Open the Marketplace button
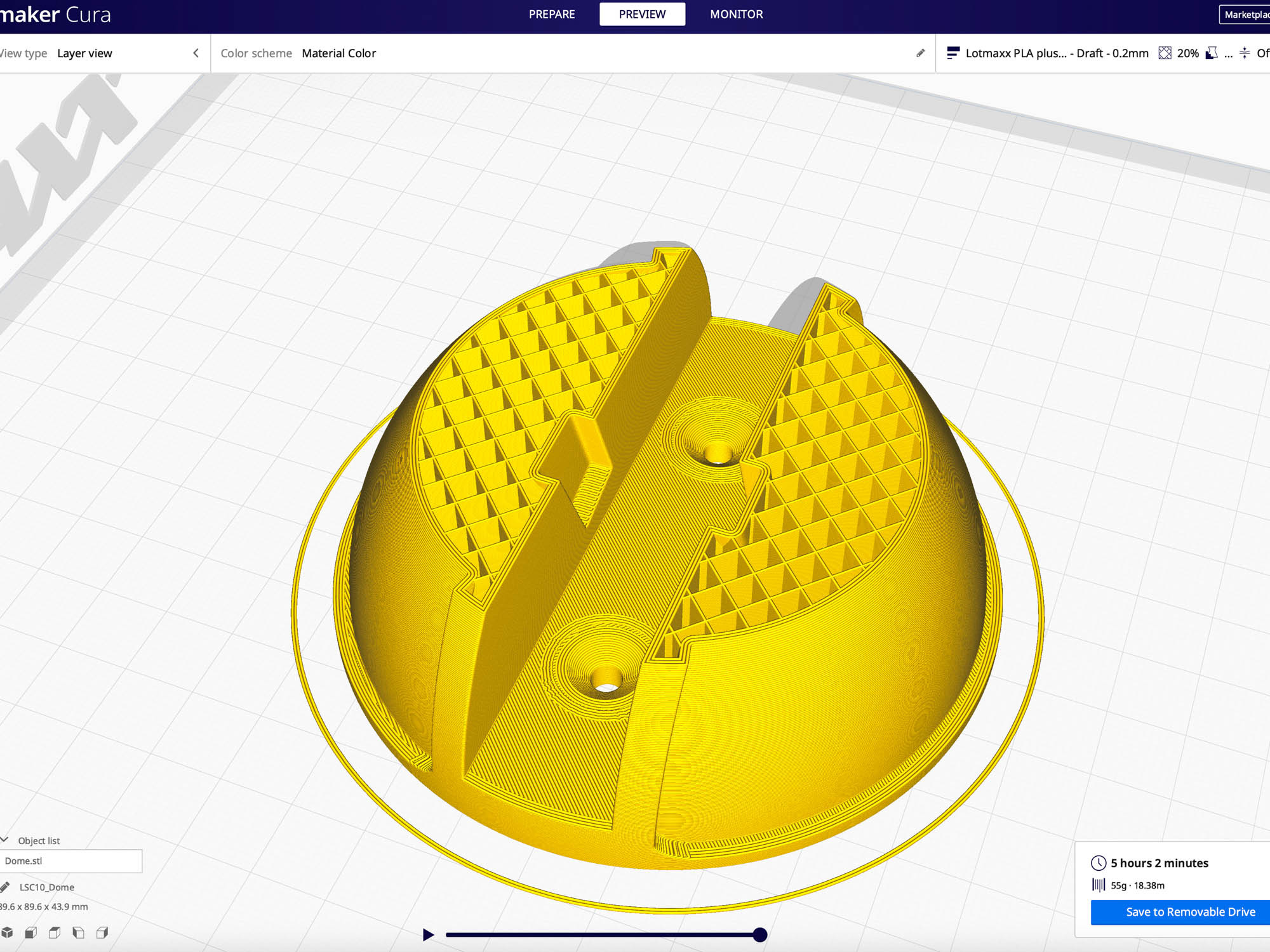This screenshot has width=1270, height=952. coord(1245,15)
